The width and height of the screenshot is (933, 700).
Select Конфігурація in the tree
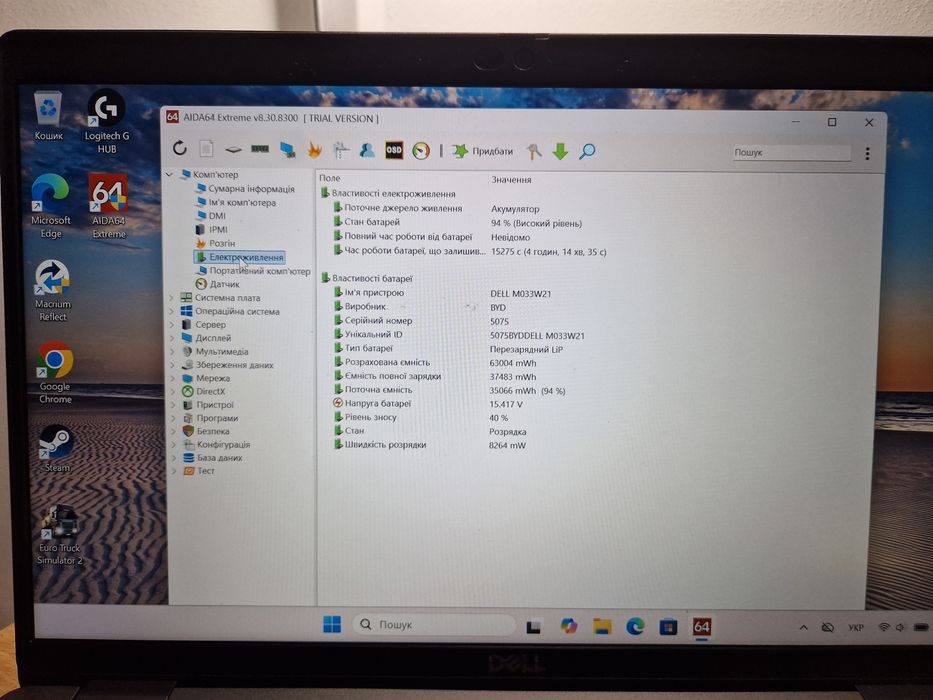[x=217, y=445]
